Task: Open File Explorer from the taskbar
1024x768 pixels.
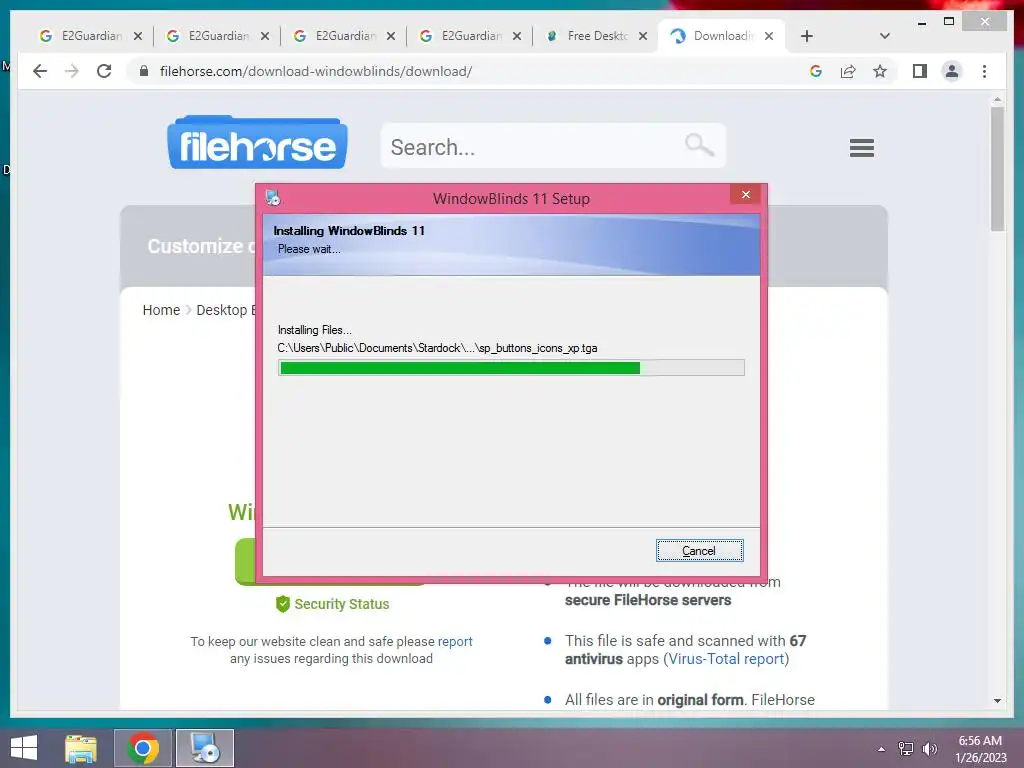Action: pos(81,748)
